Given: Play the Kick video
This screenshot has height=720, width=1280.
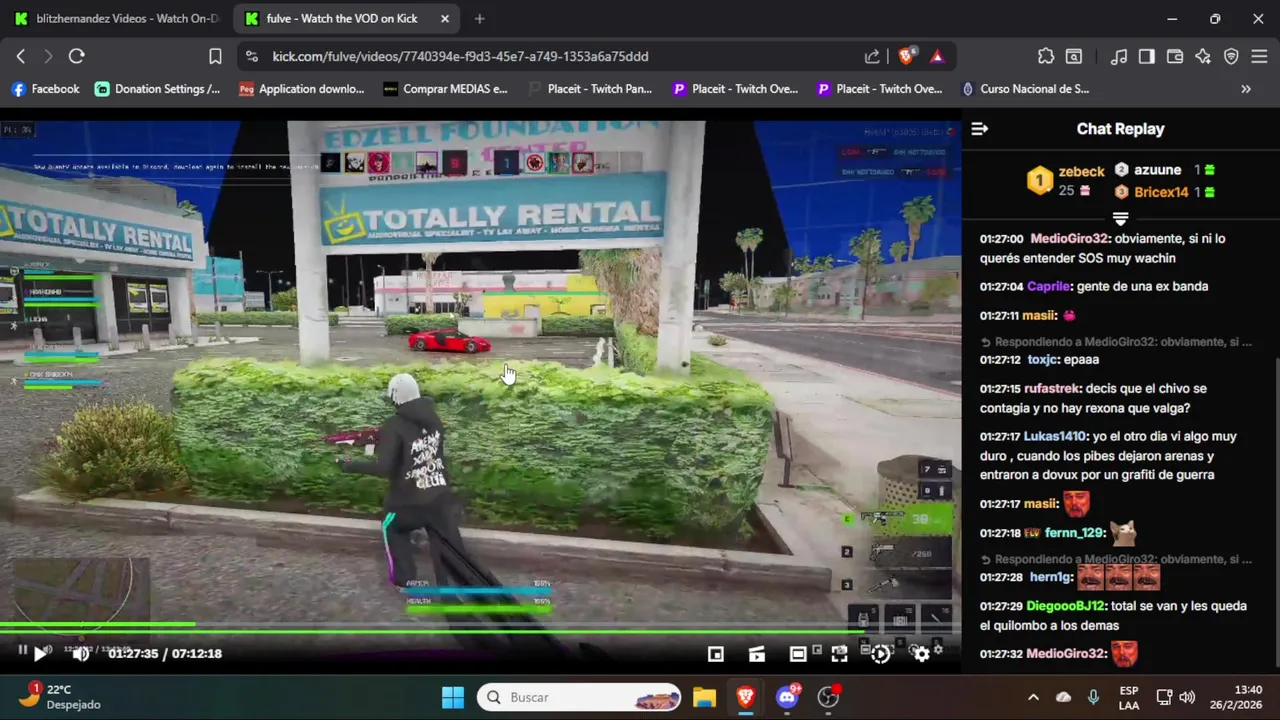Looking at the screenshot, I should pos(41,654).
